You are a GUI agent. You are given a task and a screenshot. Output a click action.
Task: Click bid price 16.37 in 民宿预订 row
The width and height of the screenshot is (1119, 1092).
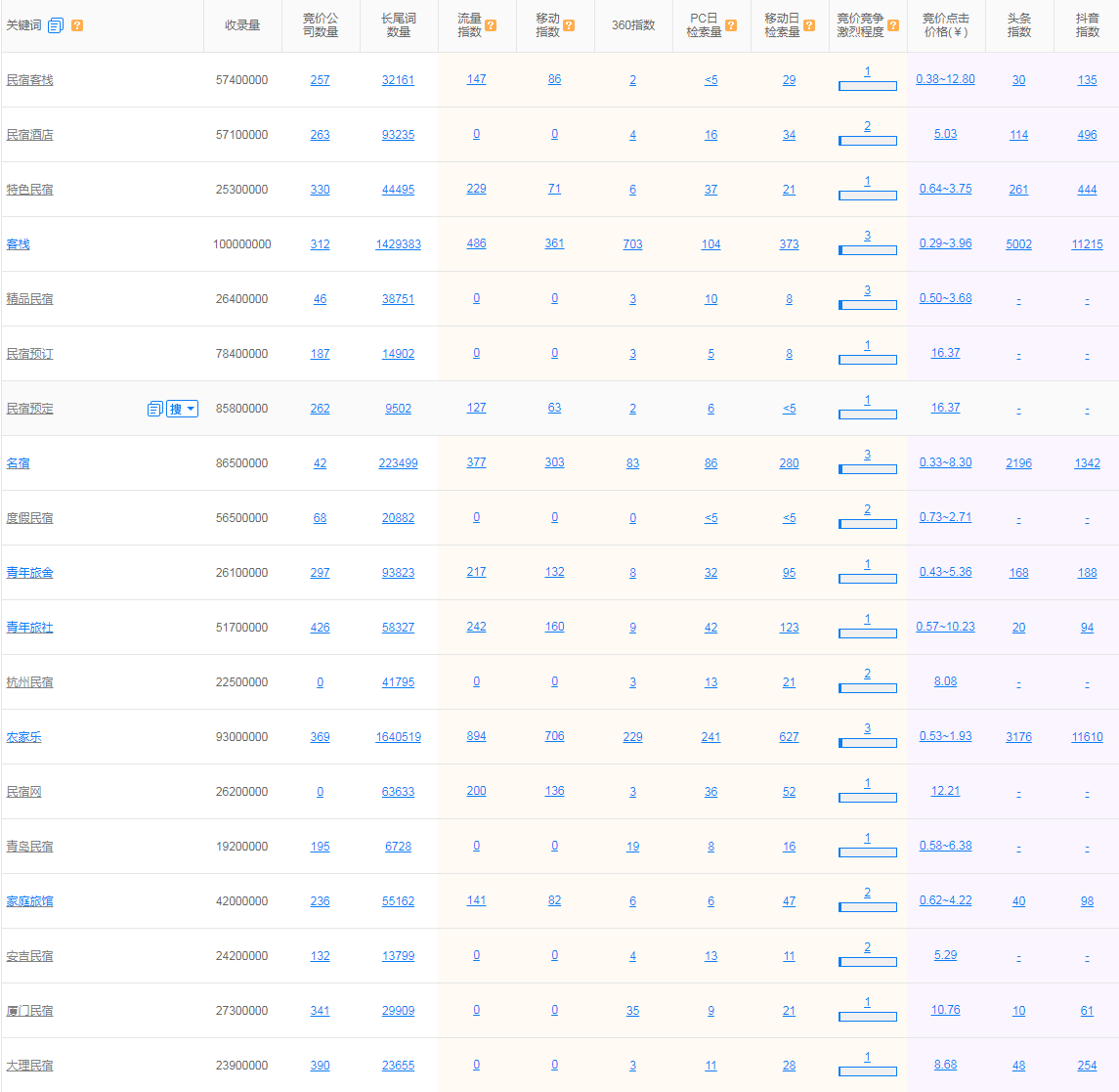946,353
